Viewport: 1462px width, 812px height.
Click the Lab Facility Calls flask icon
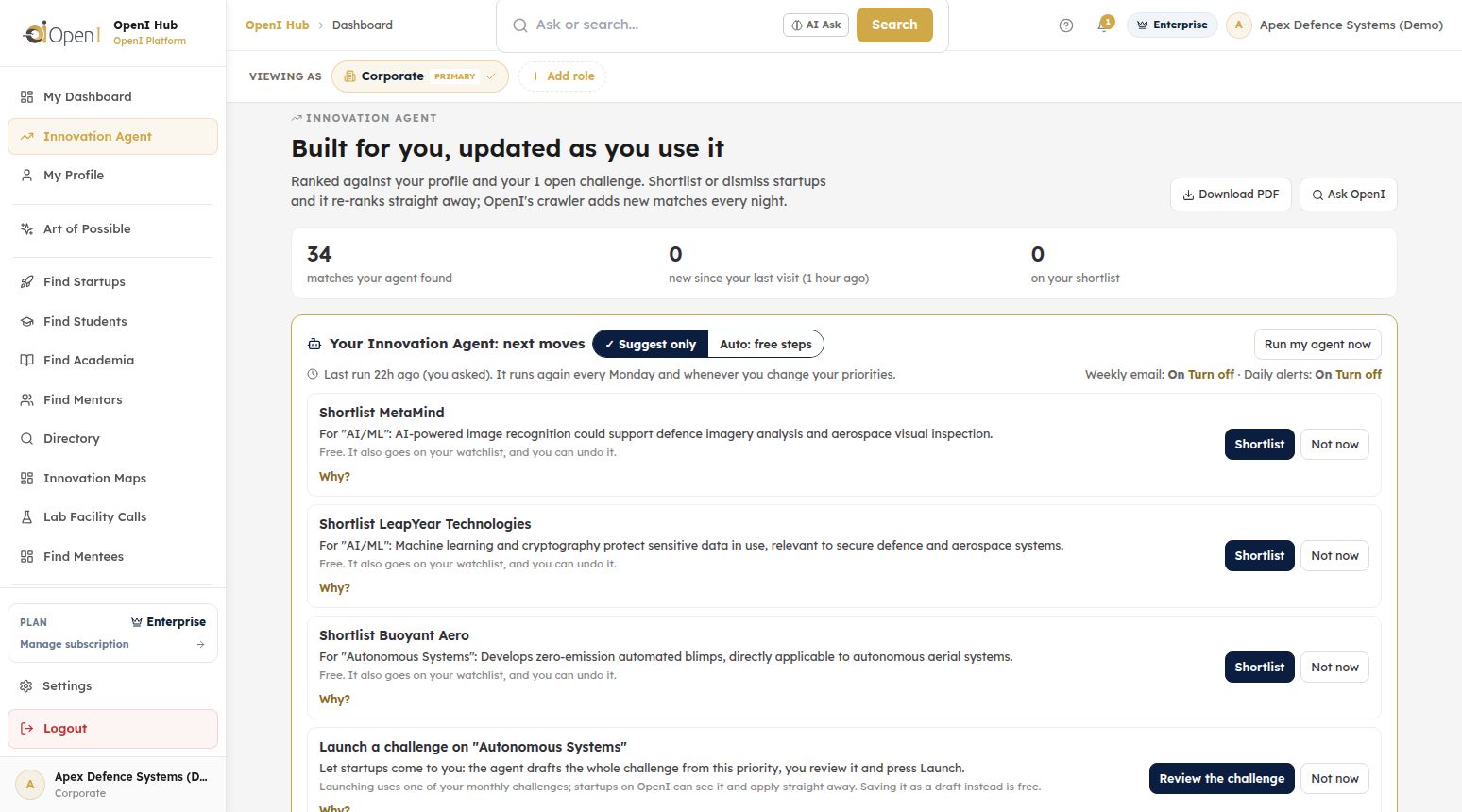(26, 516)
